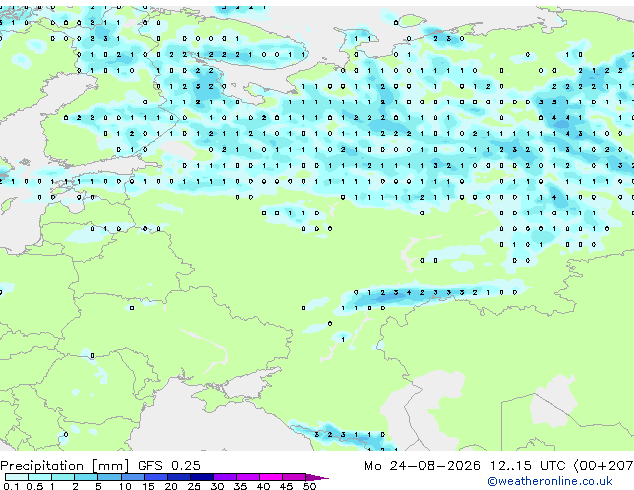Click the '(00+207' forecast offset text
Image resolution: width=634 pixels, height=490 pixels.
pyautogui.click(x=604, y=466)
